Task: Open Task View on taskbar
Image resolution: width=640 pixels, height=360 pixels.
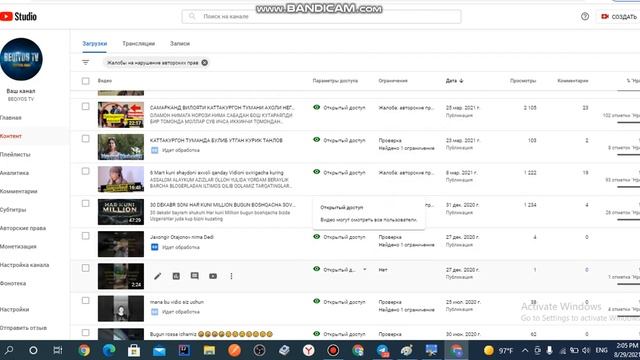Action: [x=58, y=350]
